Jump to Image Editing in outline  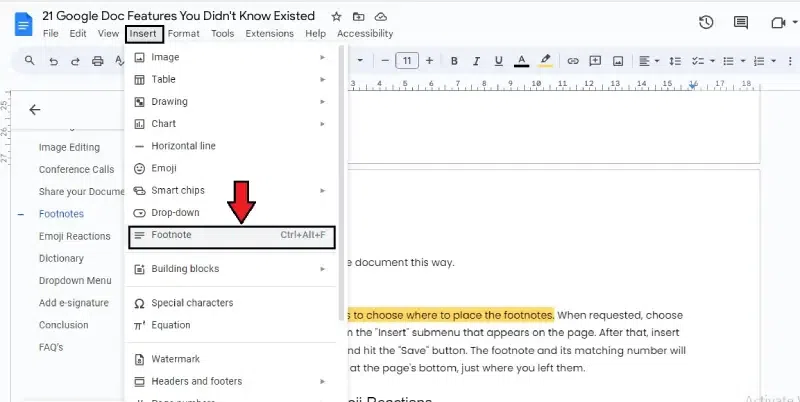point(69,147)
